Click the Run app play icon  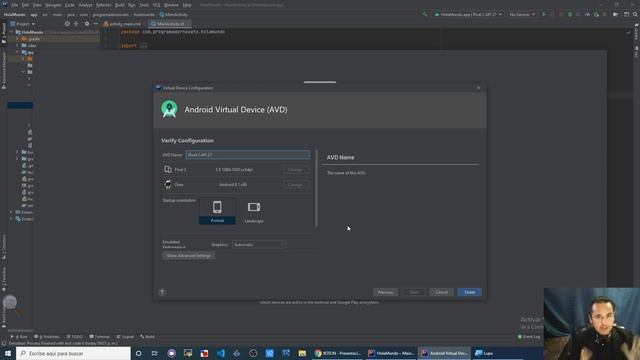(x=544, y=14)
